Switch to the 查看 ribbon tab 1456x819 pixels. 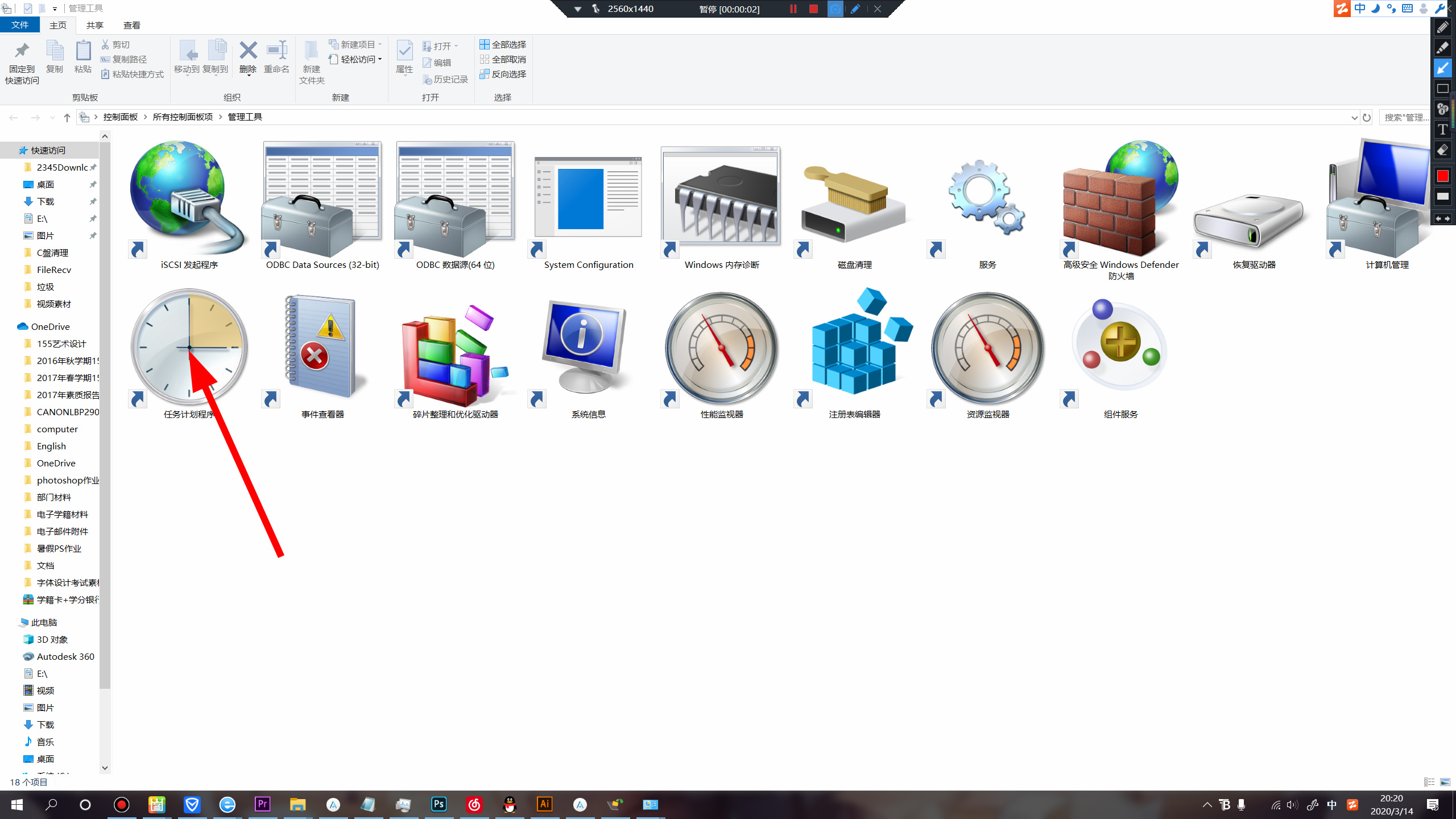click(x=131, y=25)
